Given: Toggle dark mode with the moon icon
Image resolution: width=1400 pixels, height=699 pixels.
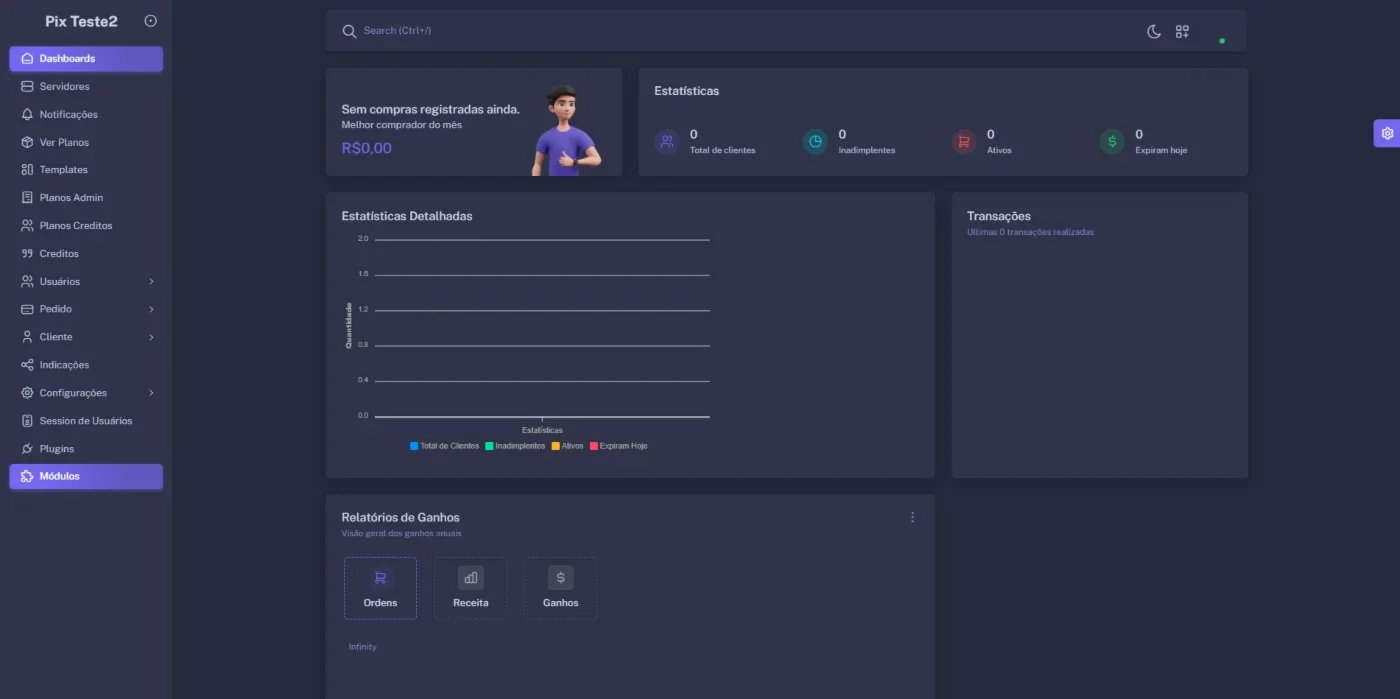Looking at the screenshot, I should [1153, 32].
